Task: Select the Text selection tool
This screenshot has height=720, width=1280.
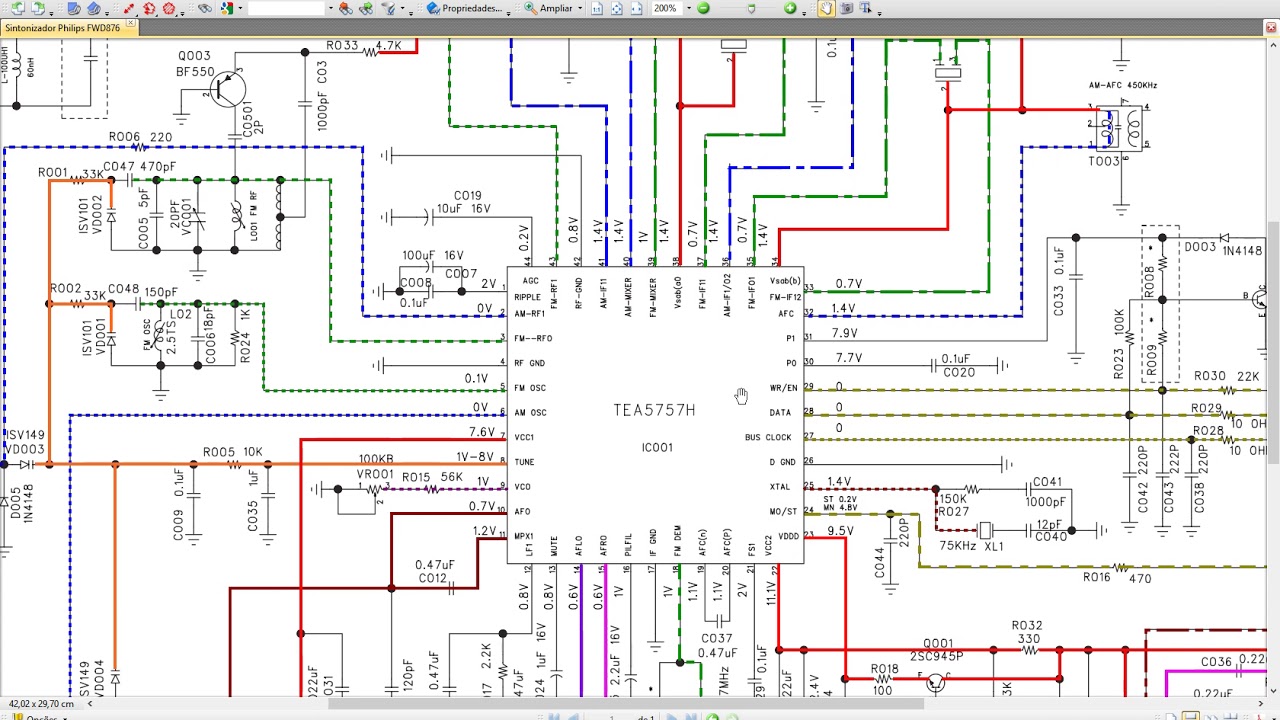Action: (x=866, y=8)
